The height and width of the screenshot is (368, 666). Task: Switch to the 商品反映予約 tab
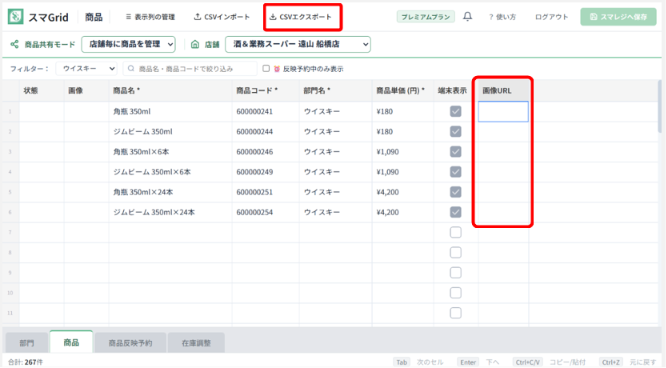130,343
